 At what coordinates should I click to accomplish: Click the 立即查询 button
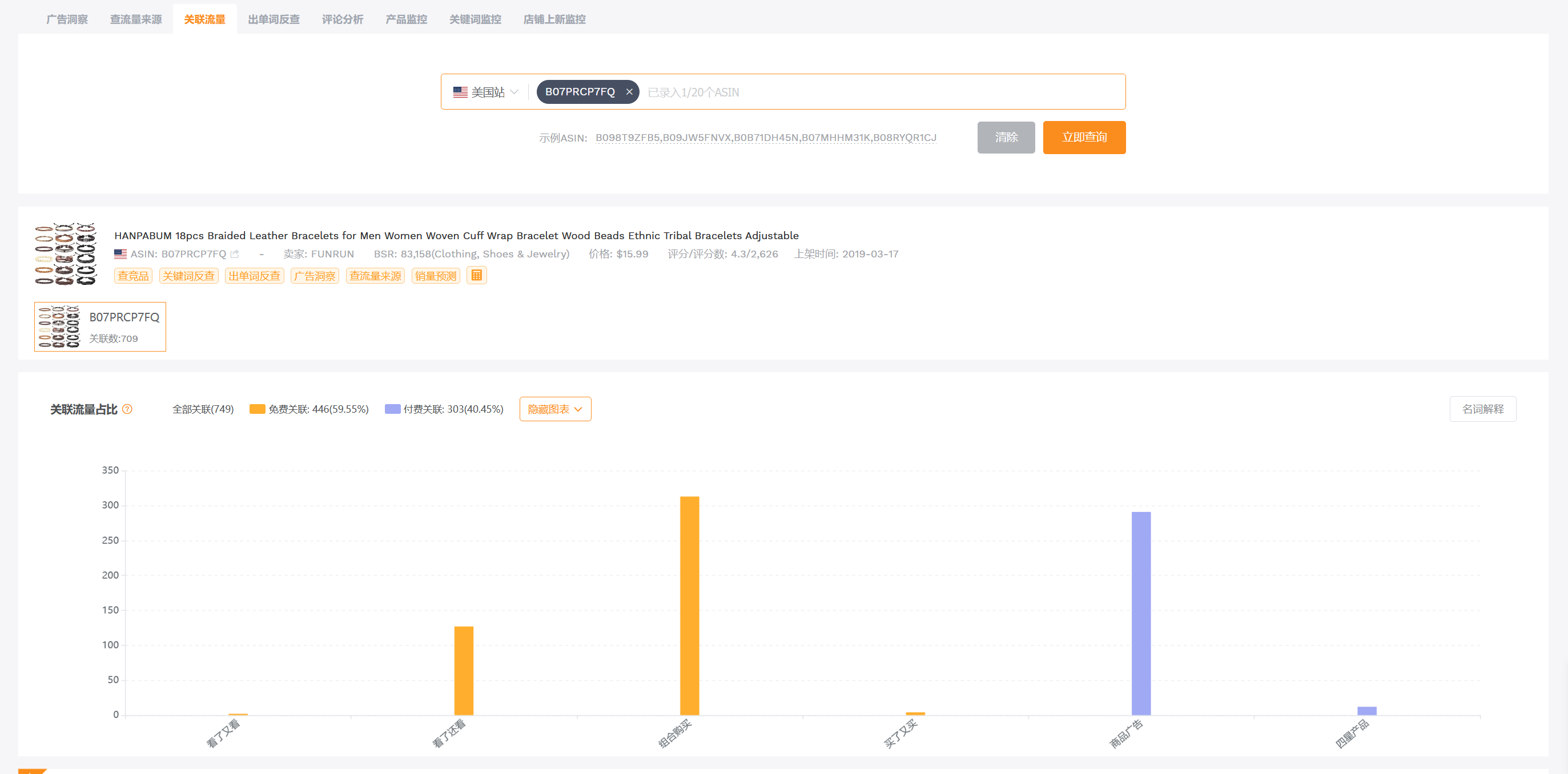click(1084, 138)
